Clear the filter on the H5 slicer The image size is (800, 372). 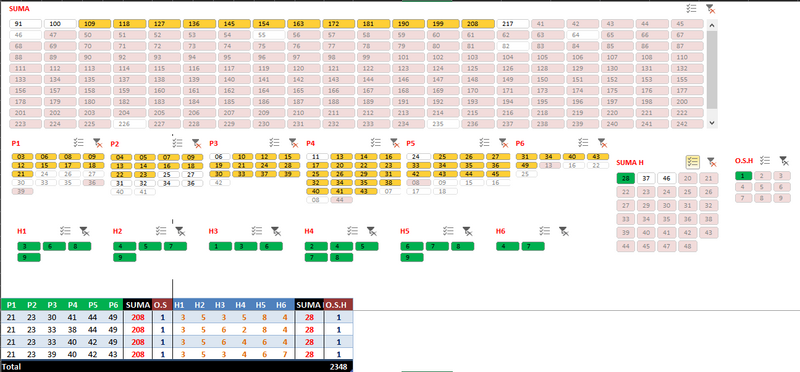tap(467, 231)
